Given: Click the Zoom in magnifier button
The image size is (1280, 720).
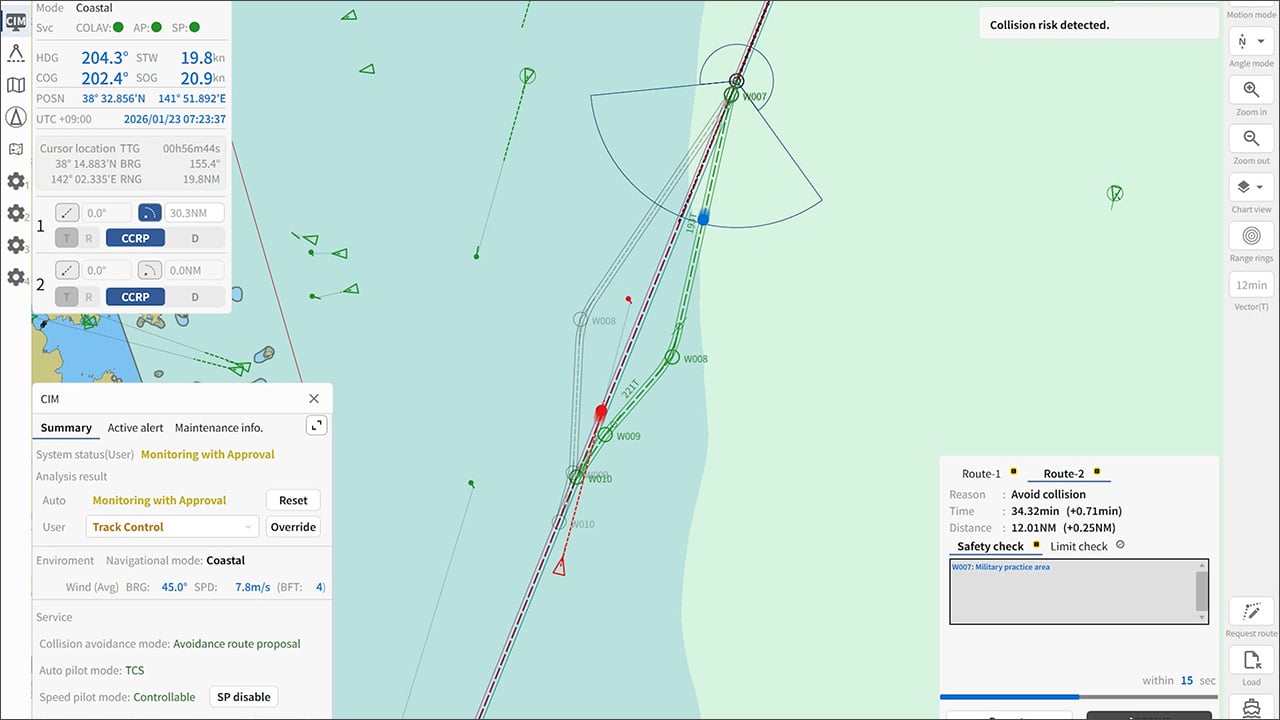Looking at the screenshot, I should click(1250, 90).
